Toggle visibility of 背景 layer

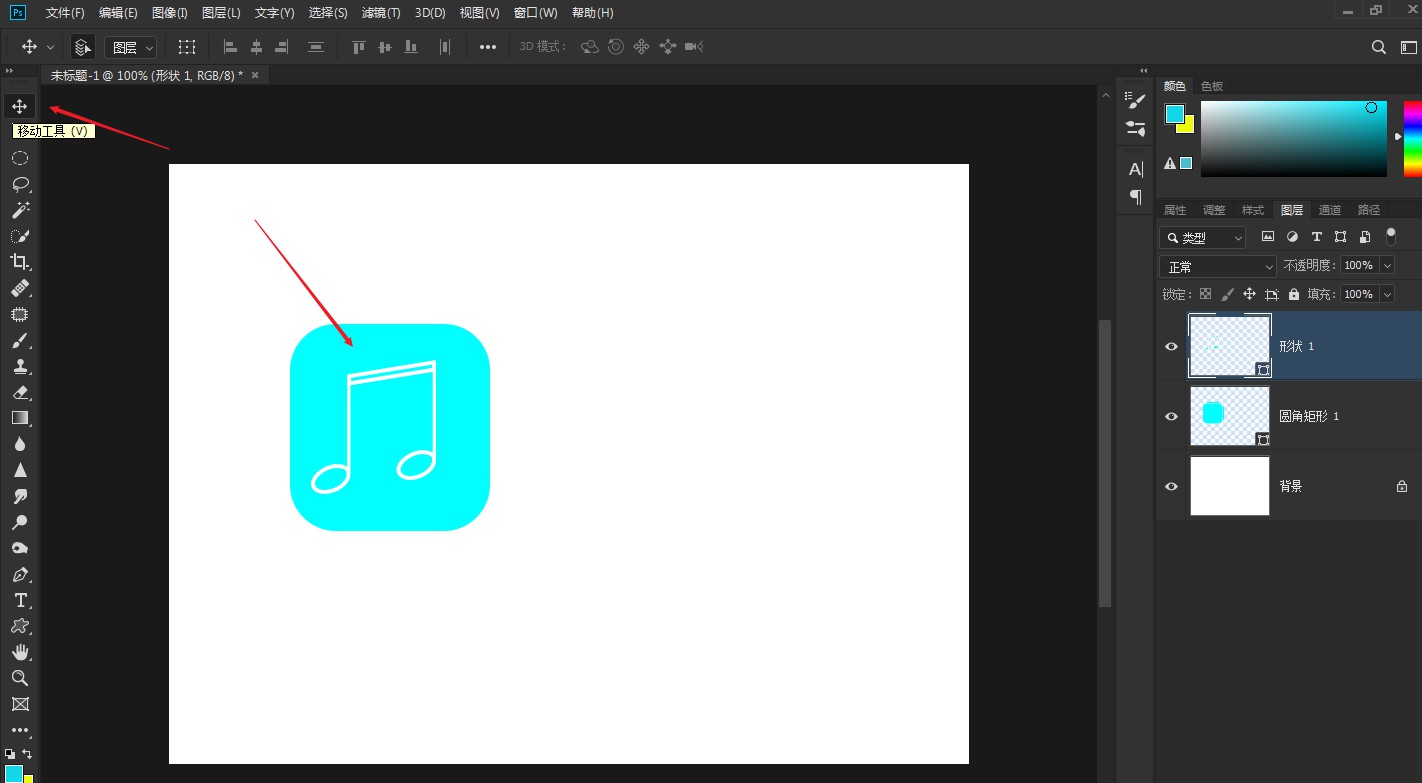pyautogui.click(x=1171, y=486)
